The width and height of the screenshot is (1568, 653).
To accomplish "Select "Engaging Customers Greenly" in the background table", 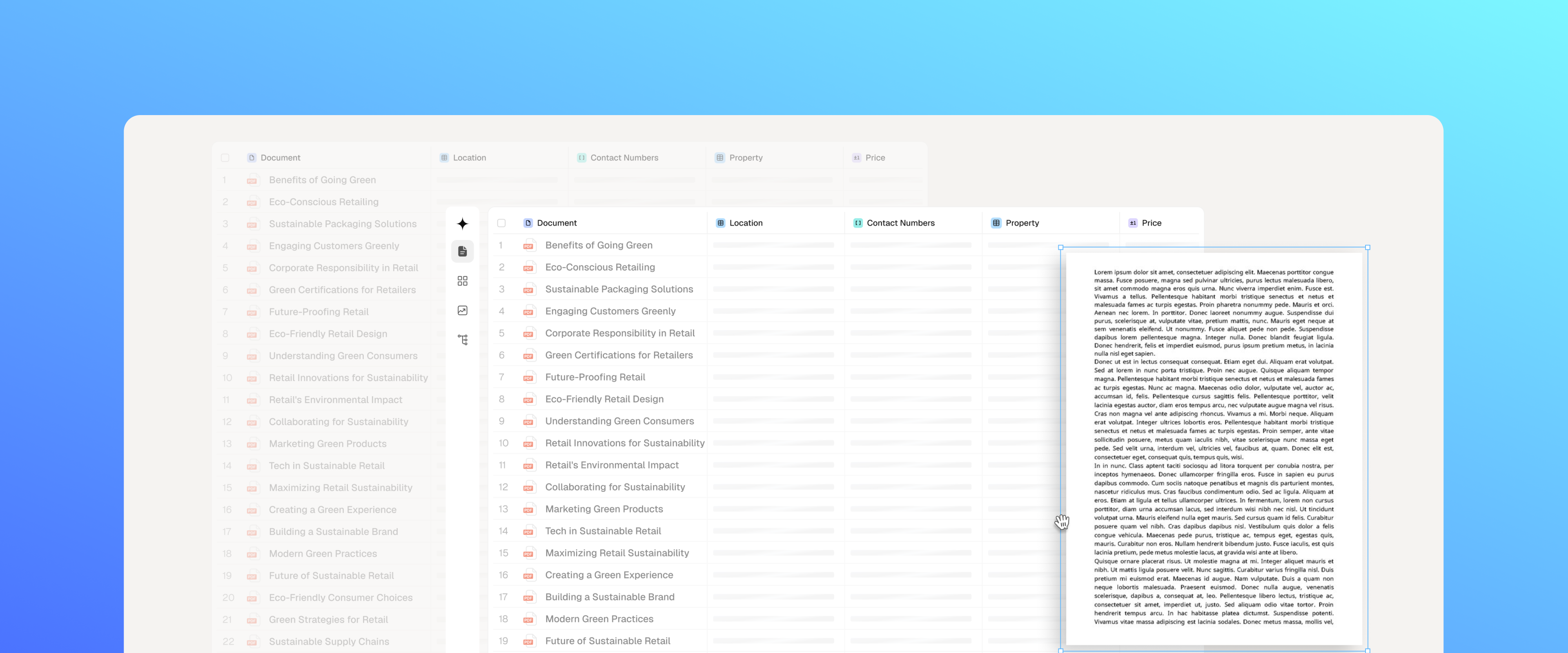I will (334, 246).
